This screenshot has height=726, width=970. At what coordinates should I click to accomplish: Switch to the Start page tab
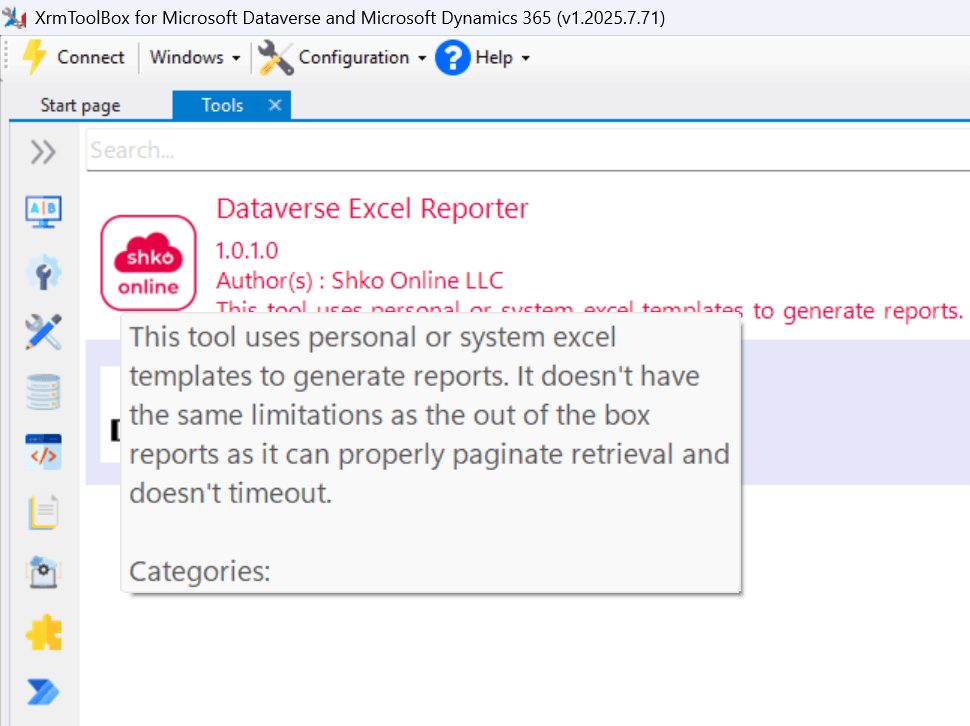point(80,106)
